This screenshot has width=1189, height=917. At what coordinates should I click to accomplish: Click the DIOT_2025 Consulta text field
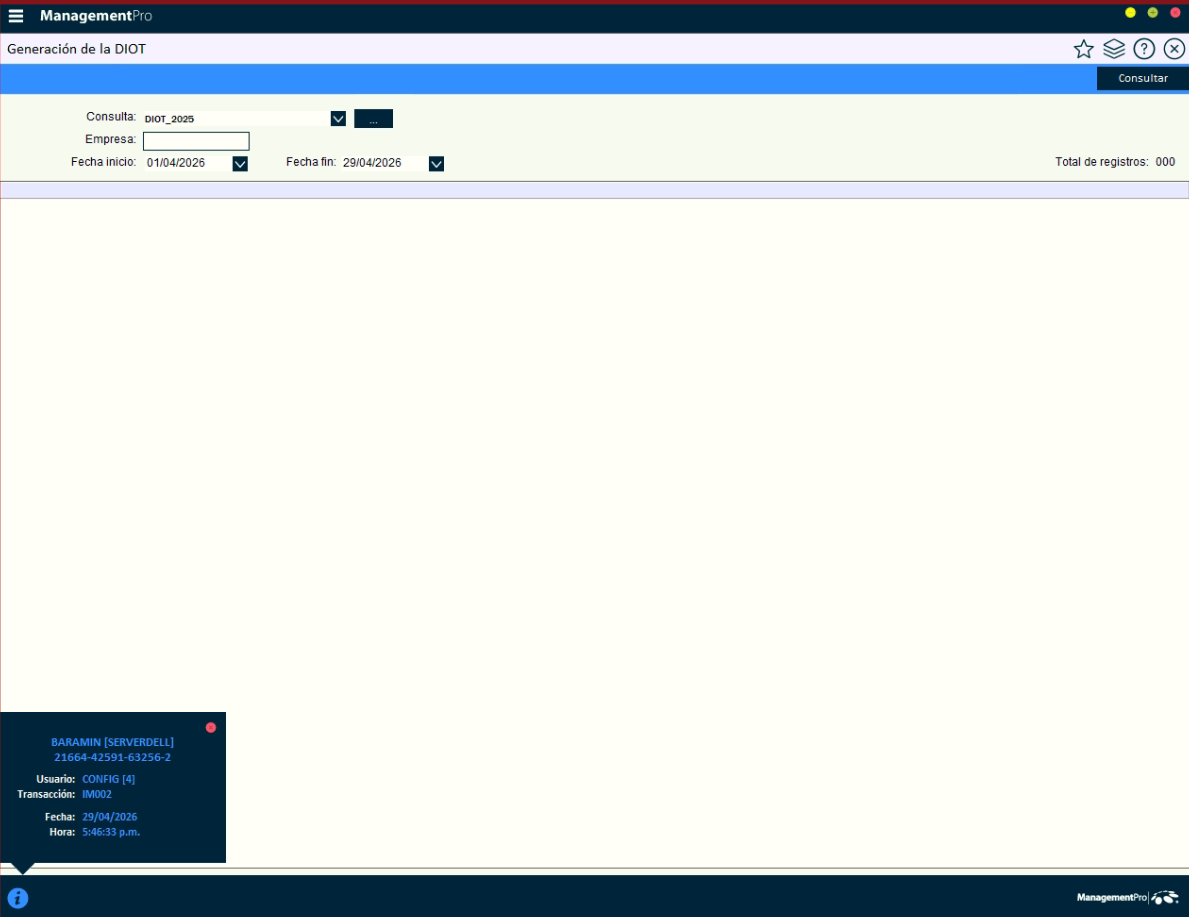point(235,119)
